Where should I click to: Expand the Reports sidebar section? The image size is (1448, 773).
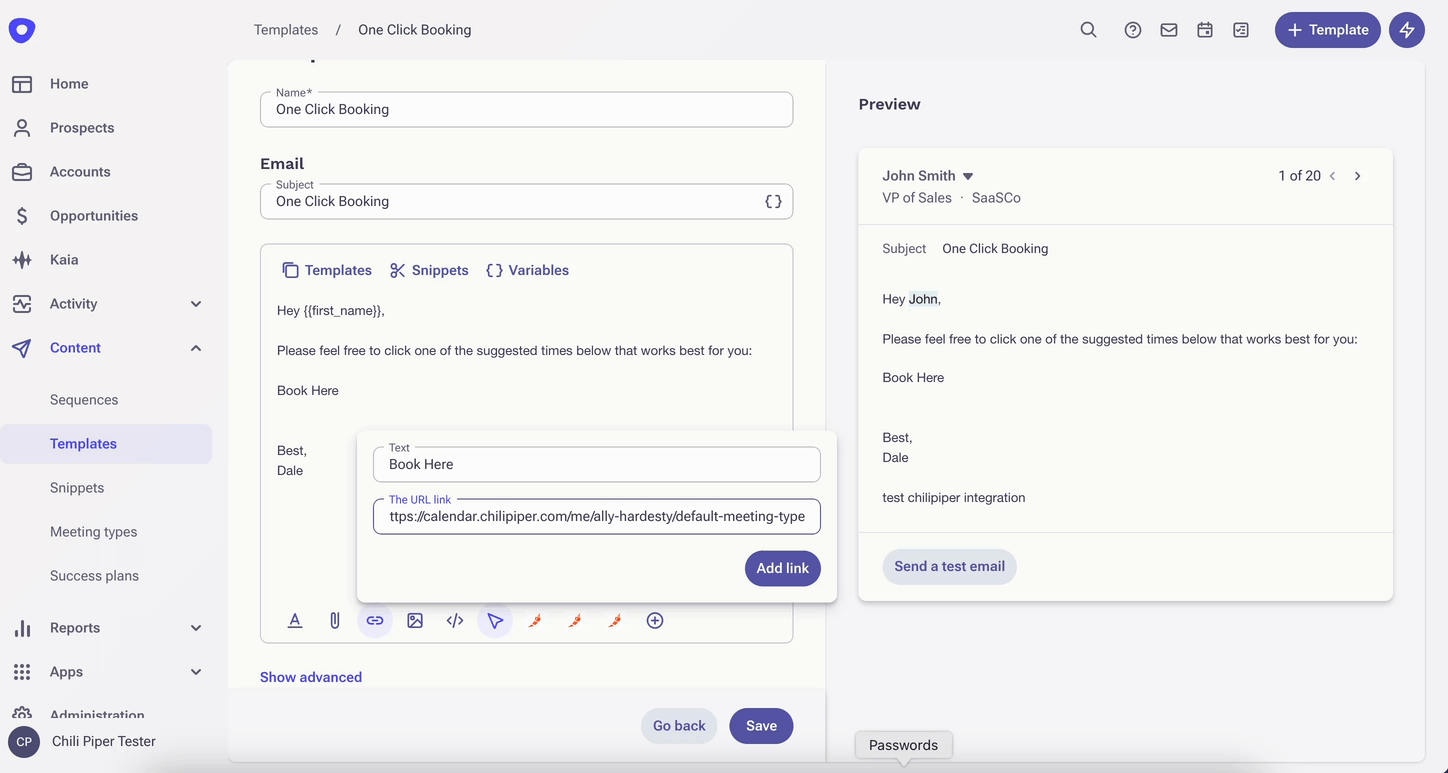click(x=196, y=628)
